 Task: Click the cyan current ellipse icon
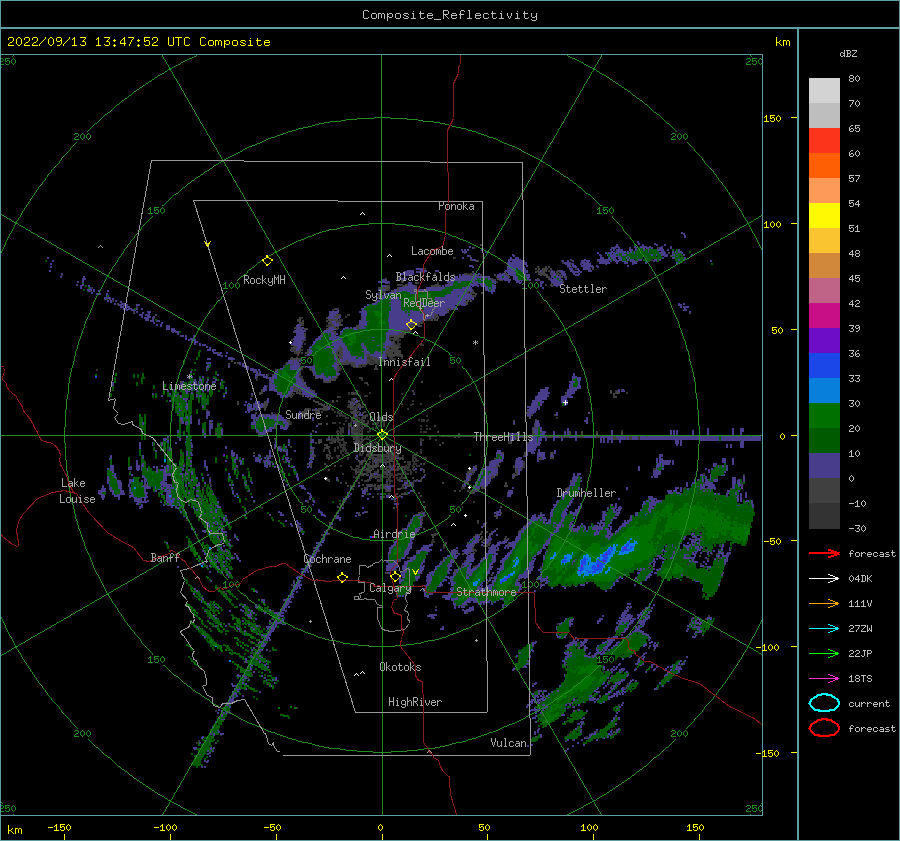click(824, 703)
